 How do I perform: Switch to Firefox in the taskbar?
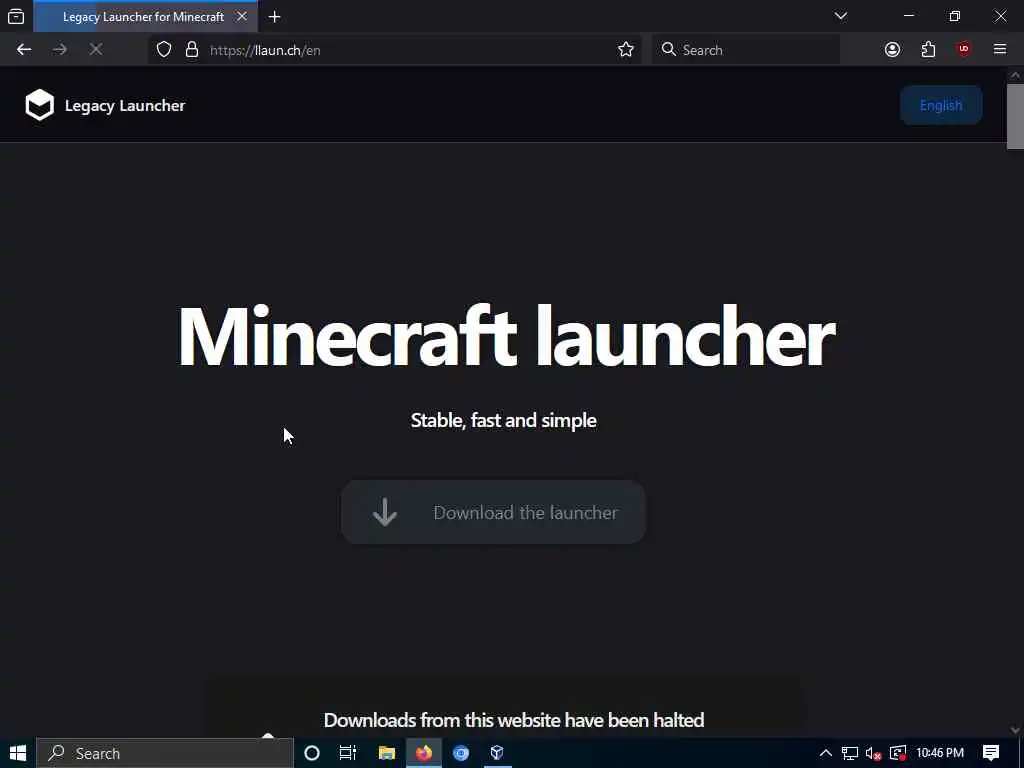click(x=424, y=753)
